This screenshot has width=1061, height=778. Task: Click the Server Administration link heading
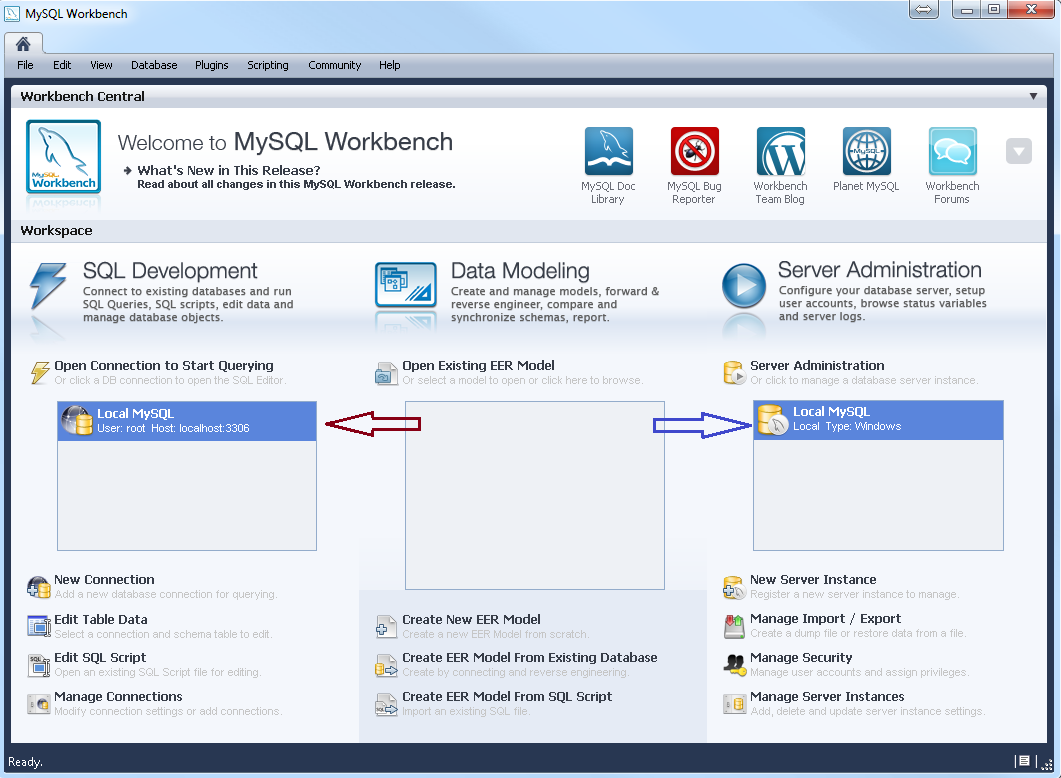(x=817, y=365)
